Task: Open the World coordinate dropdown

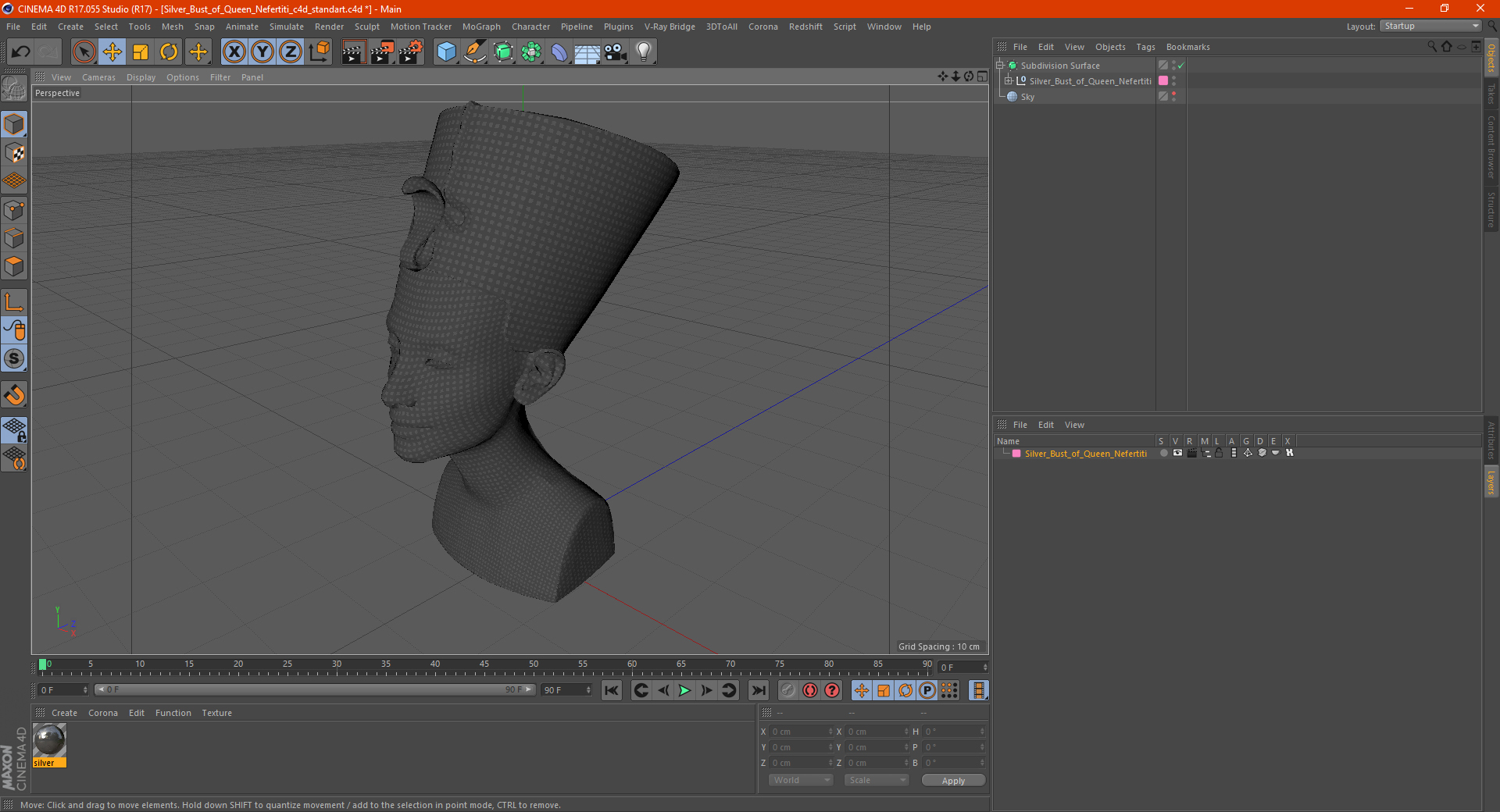Action: click(x=801, y=780)
